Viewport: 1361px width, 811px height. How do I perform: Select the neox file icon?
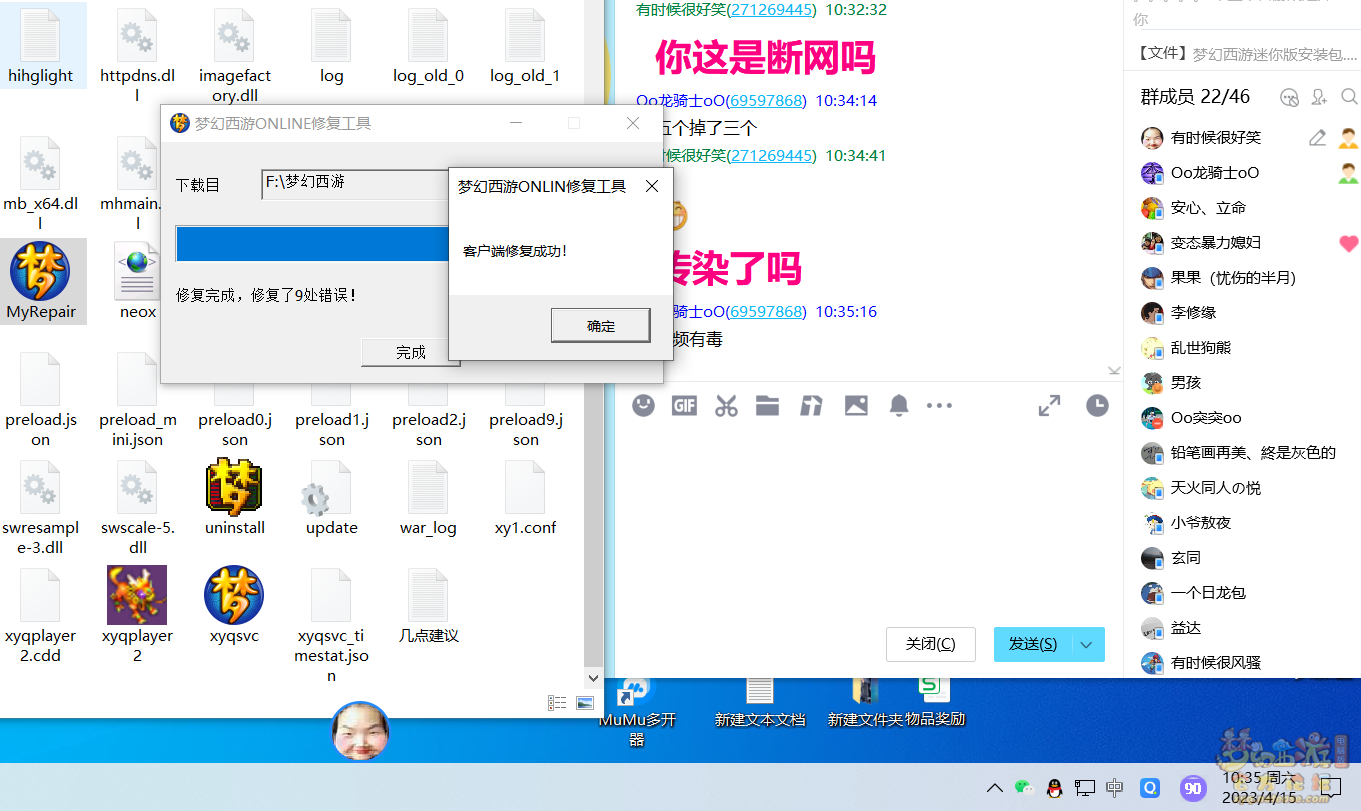pos(138,281)
